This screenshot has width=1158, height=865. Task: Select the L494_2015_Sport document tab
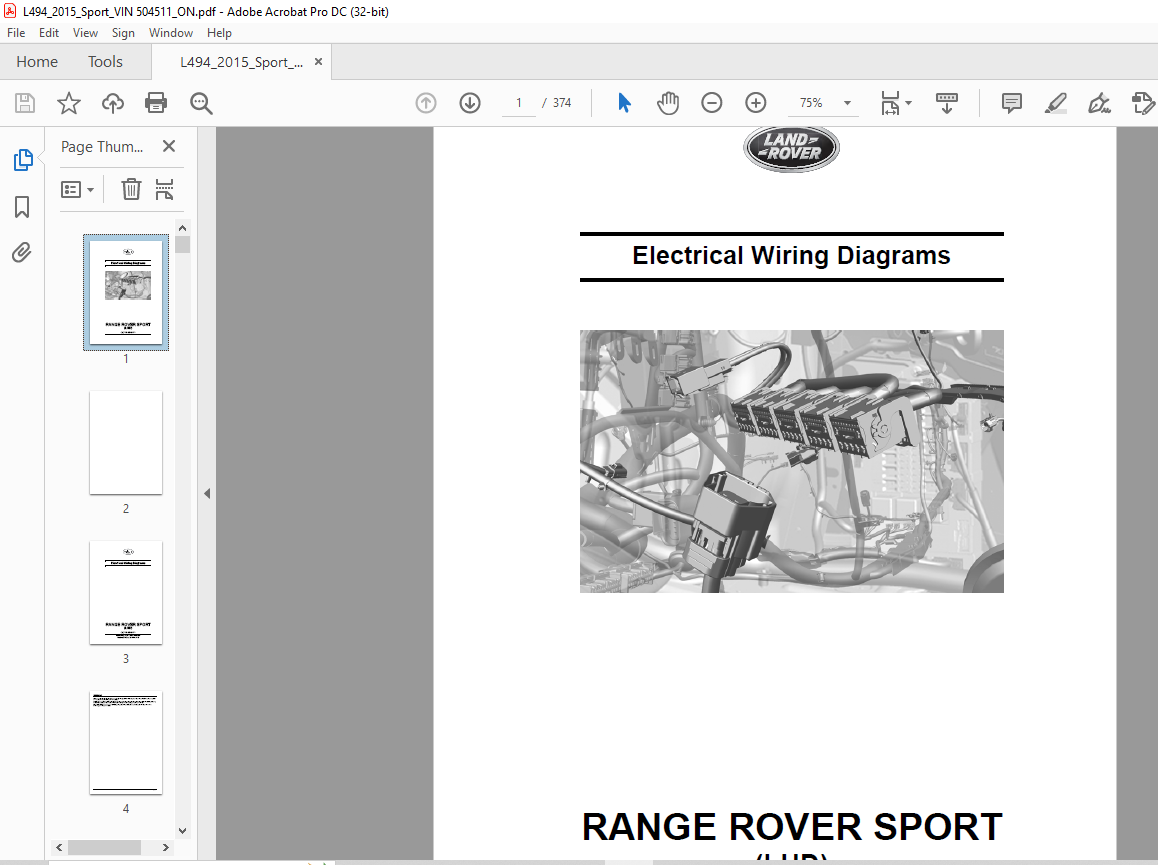point(241,62)
